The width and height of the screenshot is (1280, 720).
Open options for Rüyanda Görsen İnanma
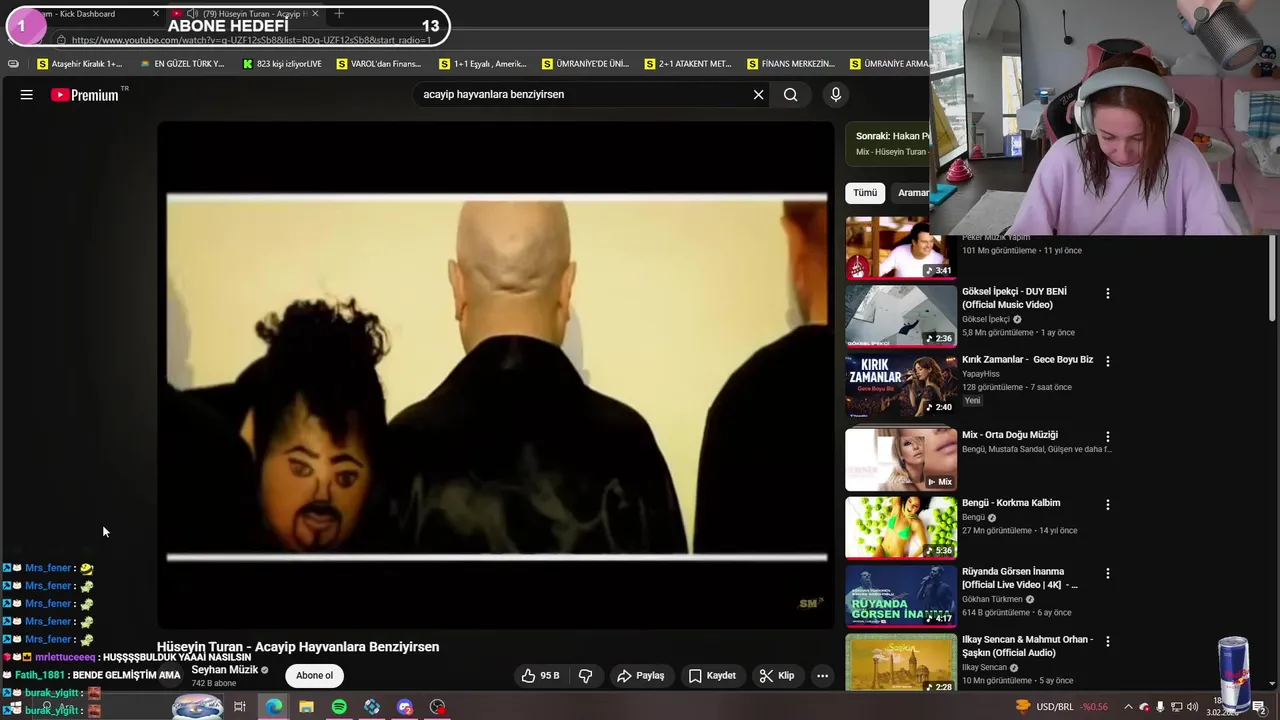click(x=1107, y=574)
